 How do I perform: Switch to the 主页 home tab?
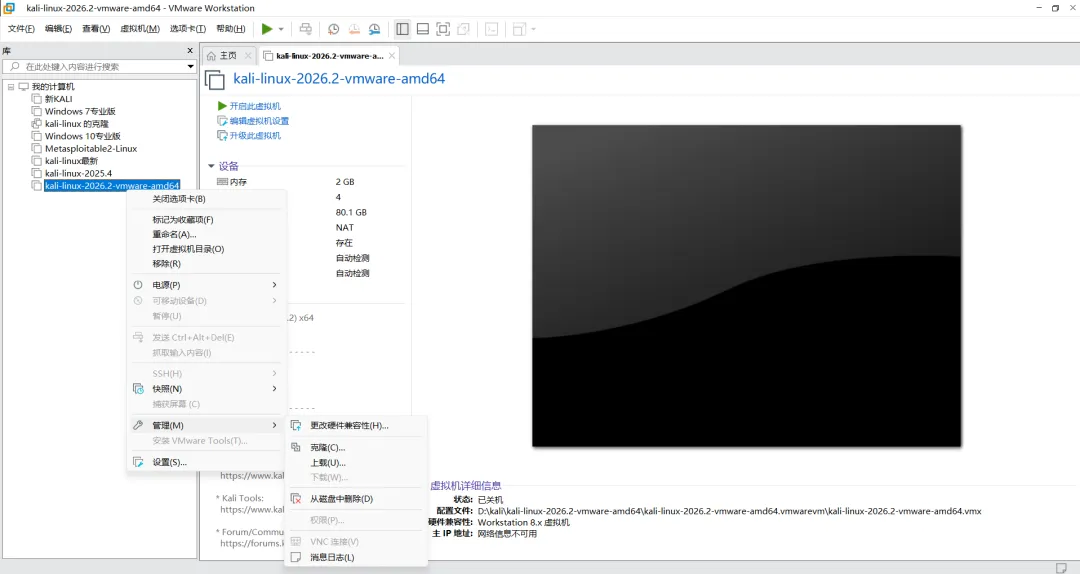coord(227,56)
